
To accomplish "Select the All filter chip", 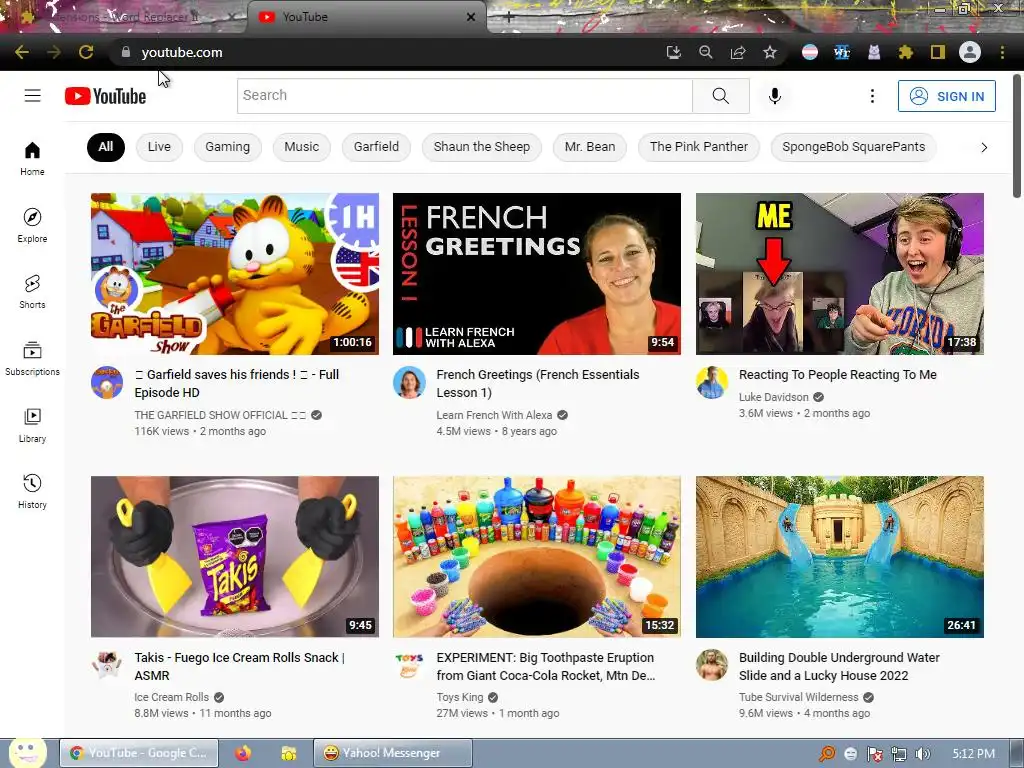I will pyautogui.click(x=106, y=147).
